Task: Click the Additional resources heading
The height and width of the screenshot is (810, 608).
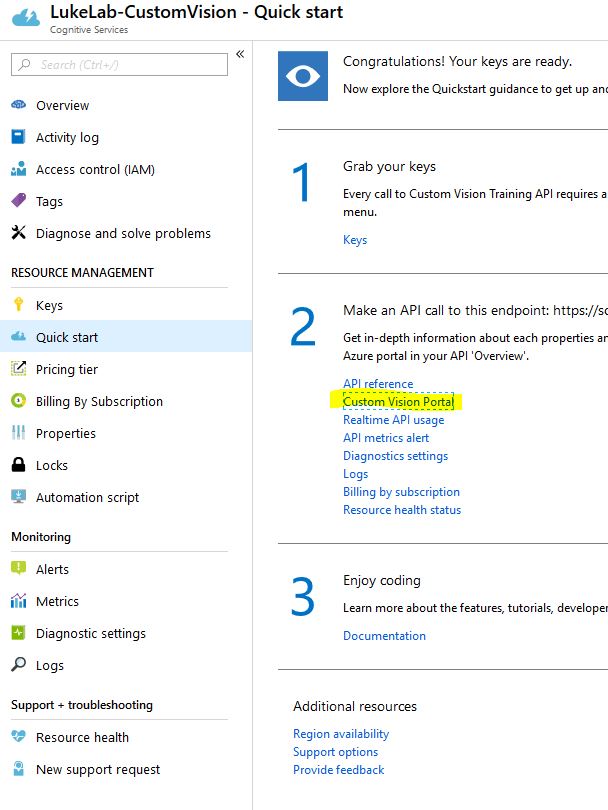Action: tap(355, 706)
